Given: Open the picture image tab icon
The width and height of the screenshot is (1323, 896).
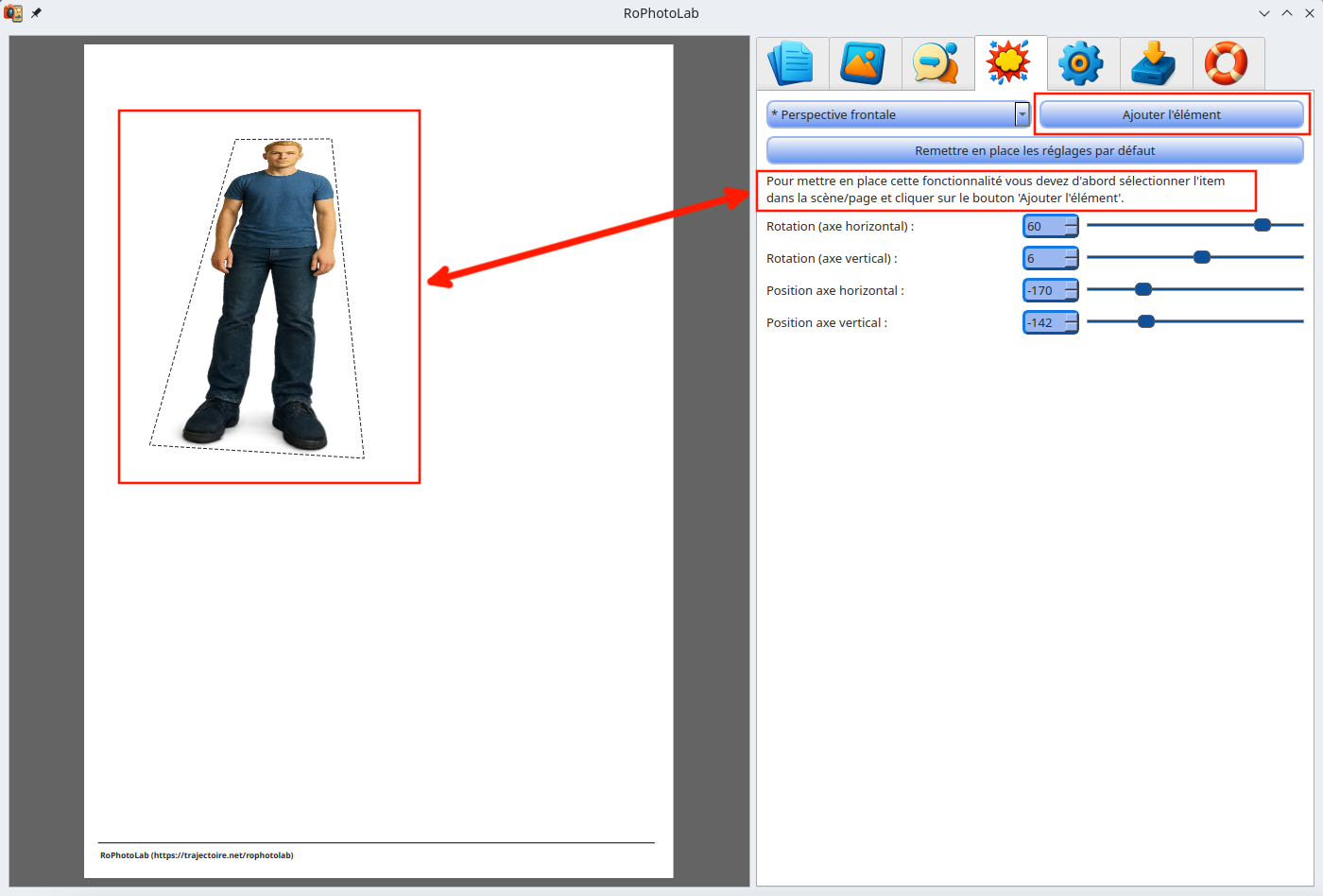Looking at the screenshot, I should pyautogui.click(x=865, y=63).
